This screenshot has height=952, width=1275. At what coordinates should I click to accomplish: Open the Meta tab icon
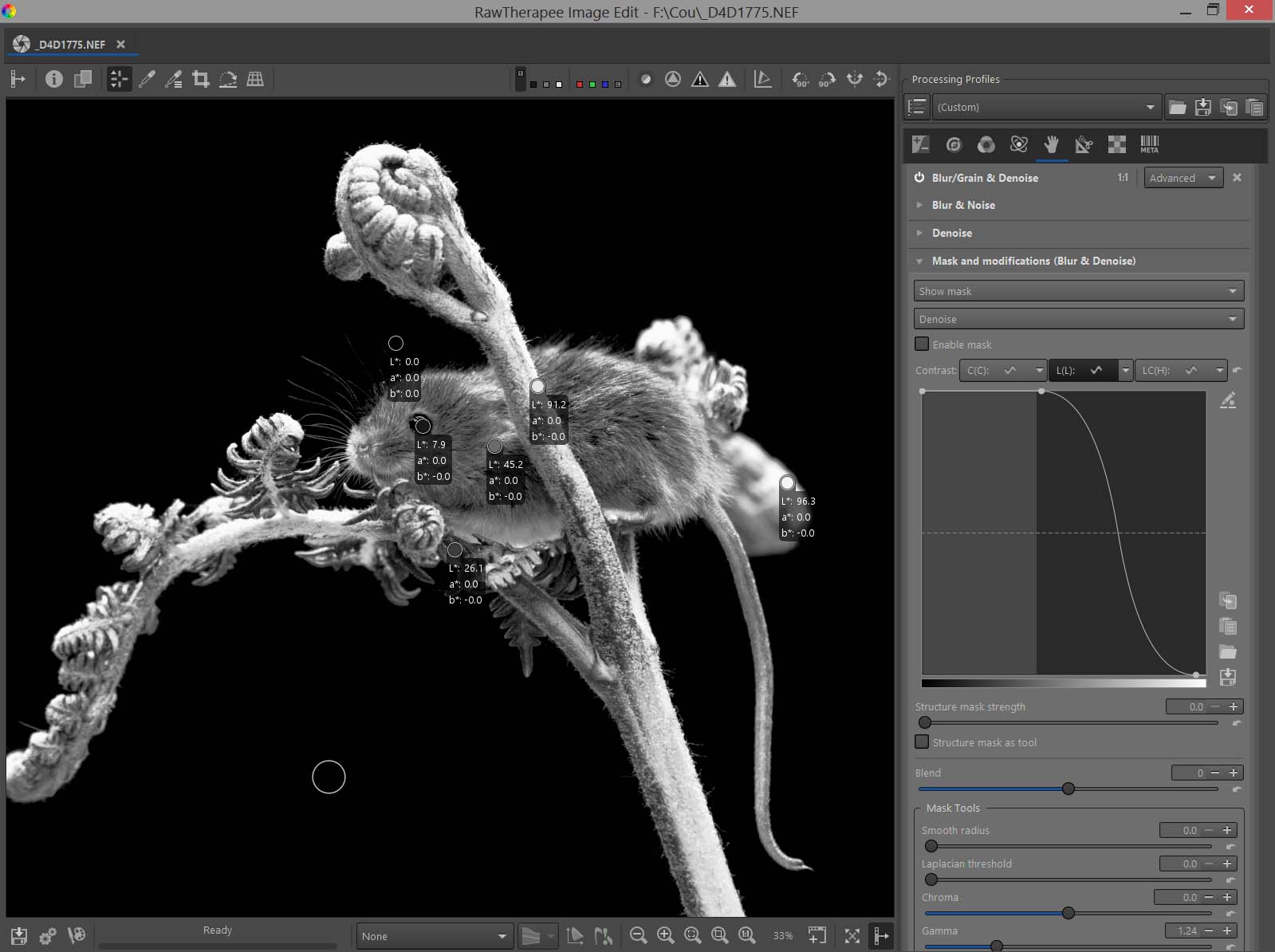tap(1149, 144)
